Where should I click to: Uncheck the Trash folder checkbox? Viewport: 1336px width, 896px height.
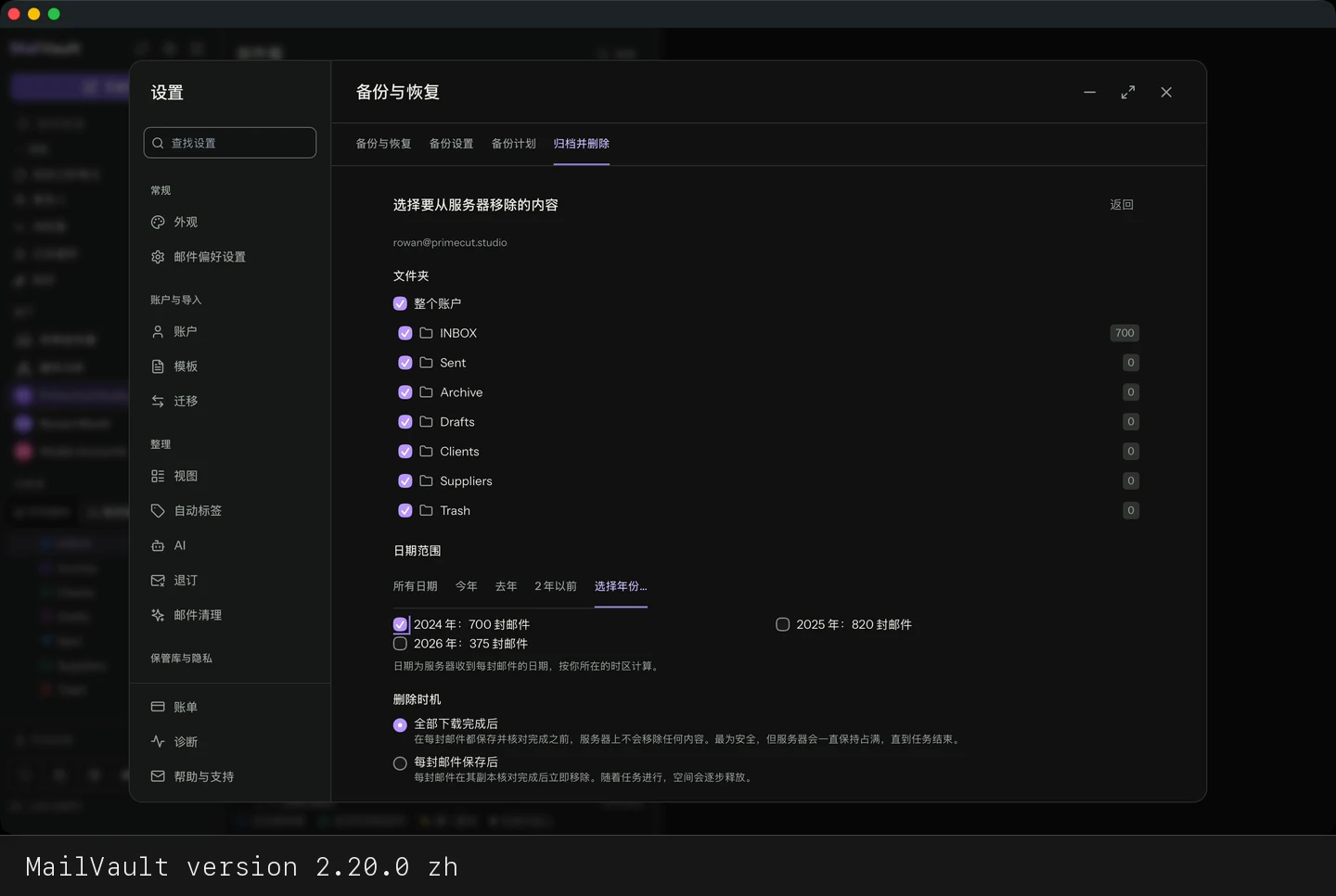click(x=405, y=510)
